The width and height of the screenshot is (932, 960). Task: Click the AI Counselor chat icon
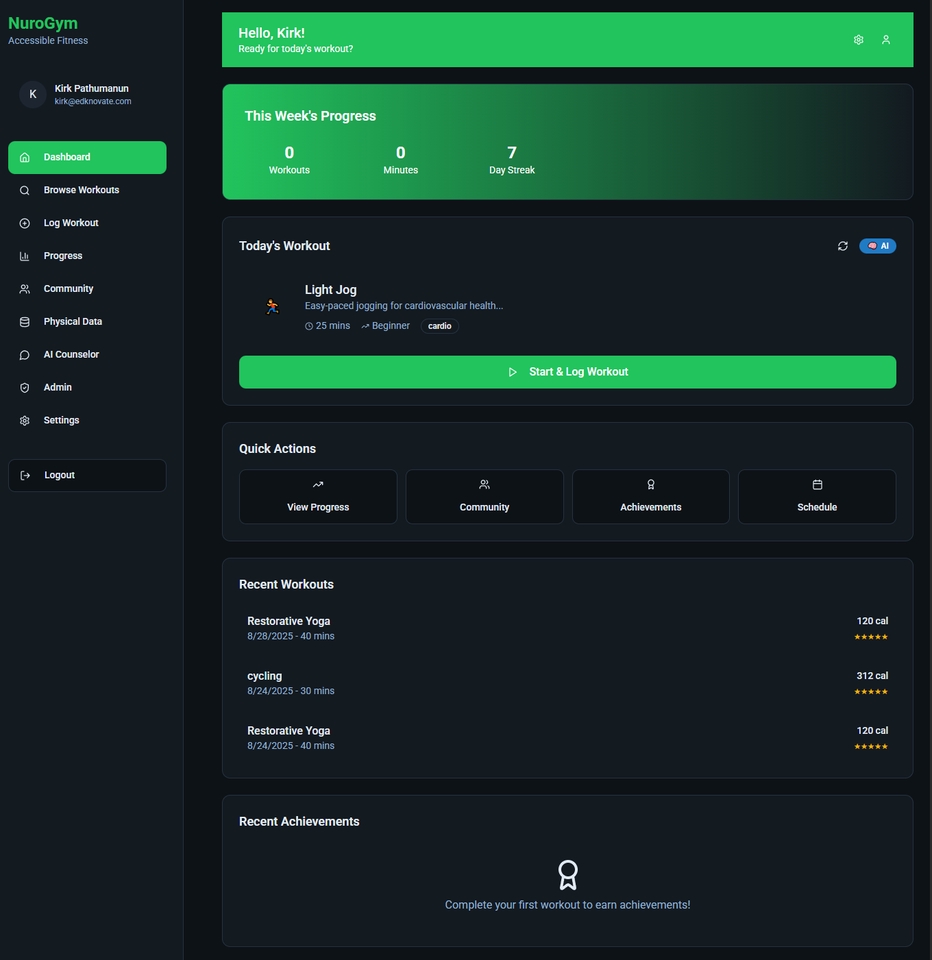tap(24, 355)
